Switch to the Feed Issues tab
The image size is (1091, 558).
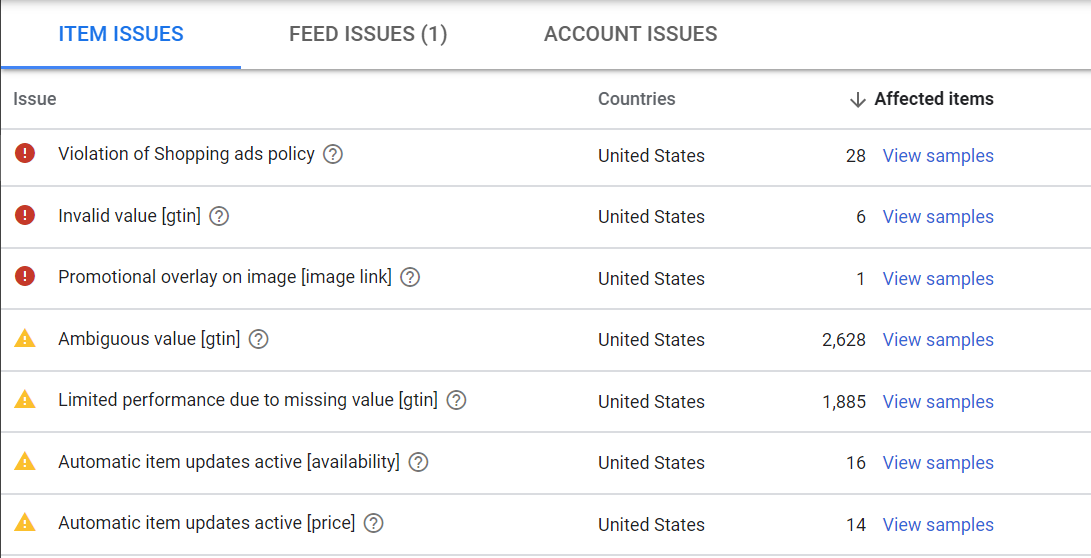368,34
